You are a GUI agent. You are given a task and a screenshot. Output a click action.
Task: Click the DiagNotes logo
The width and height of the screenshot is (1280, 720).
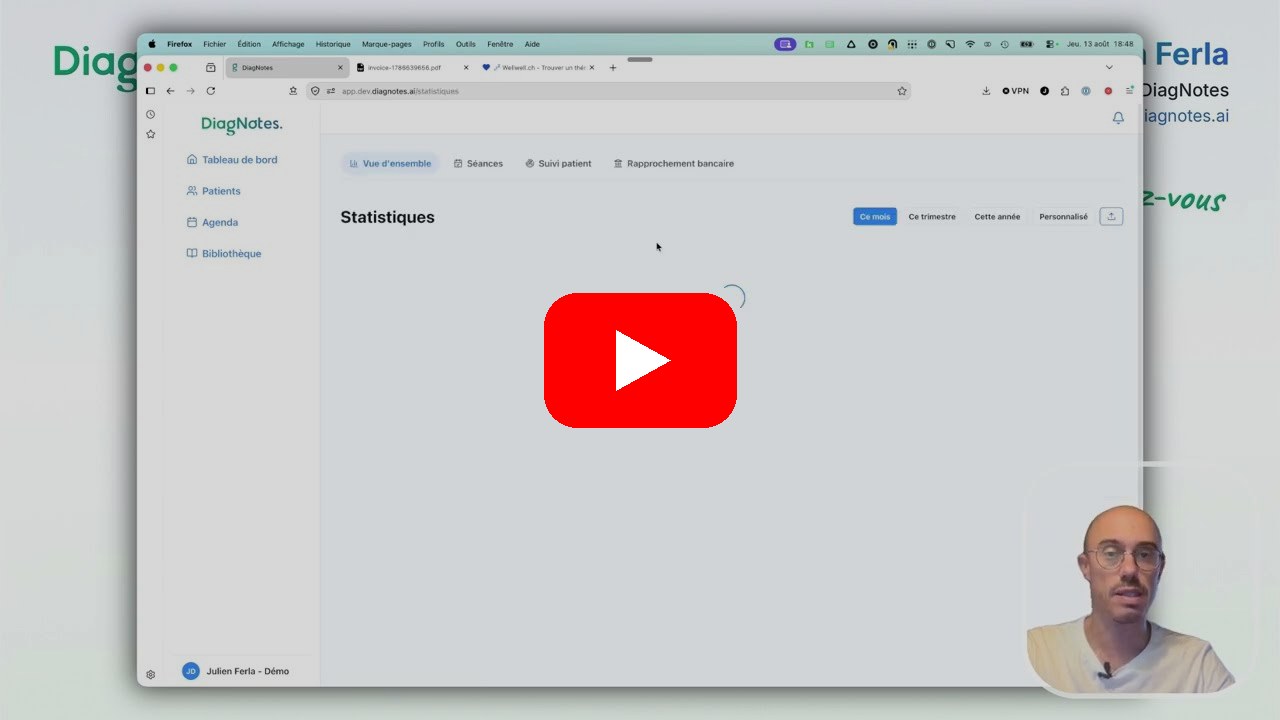(242, 124)
